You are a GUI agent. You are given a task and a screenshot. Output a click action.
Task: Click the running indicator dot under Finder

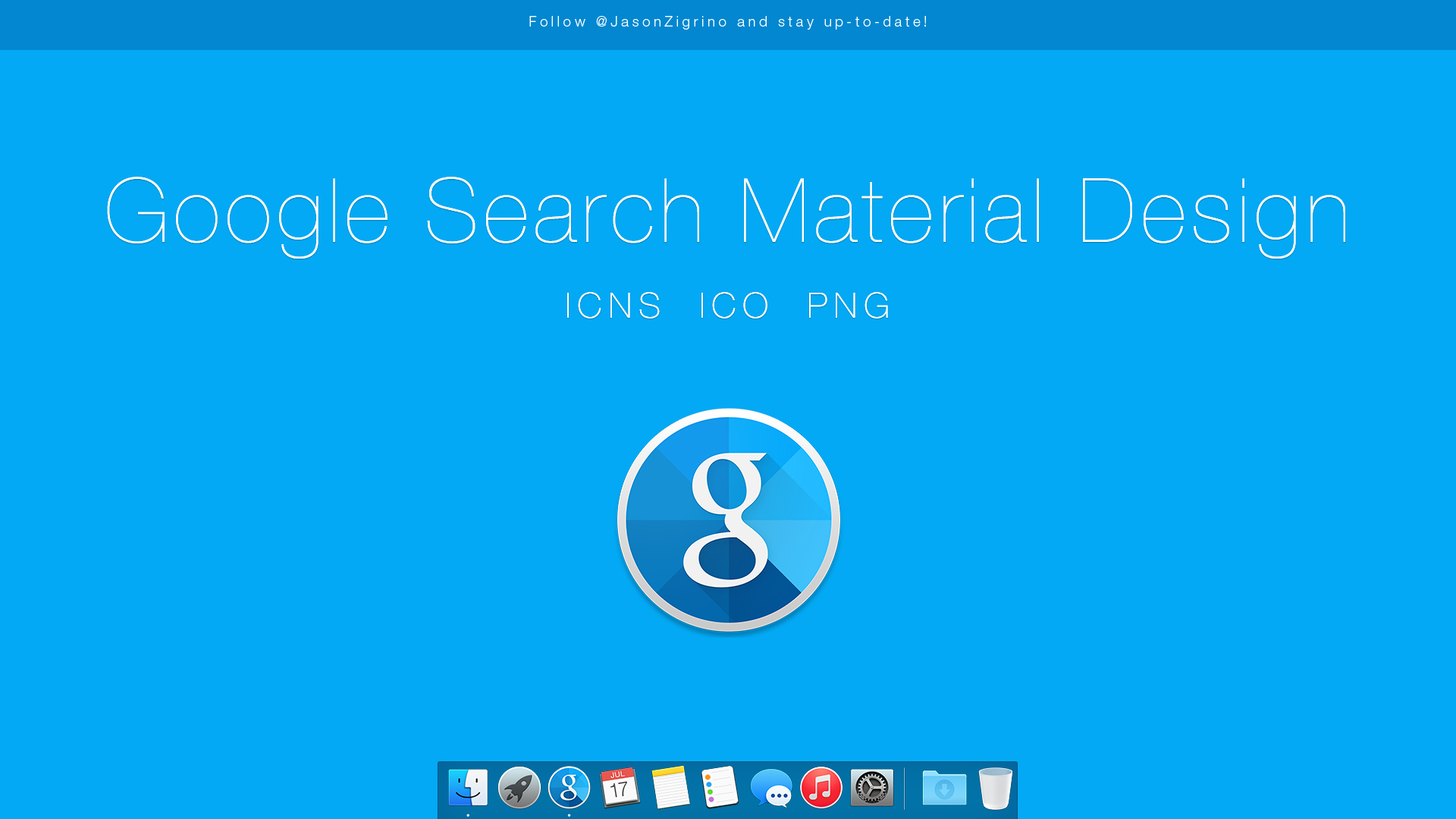[x=468, y=814]
